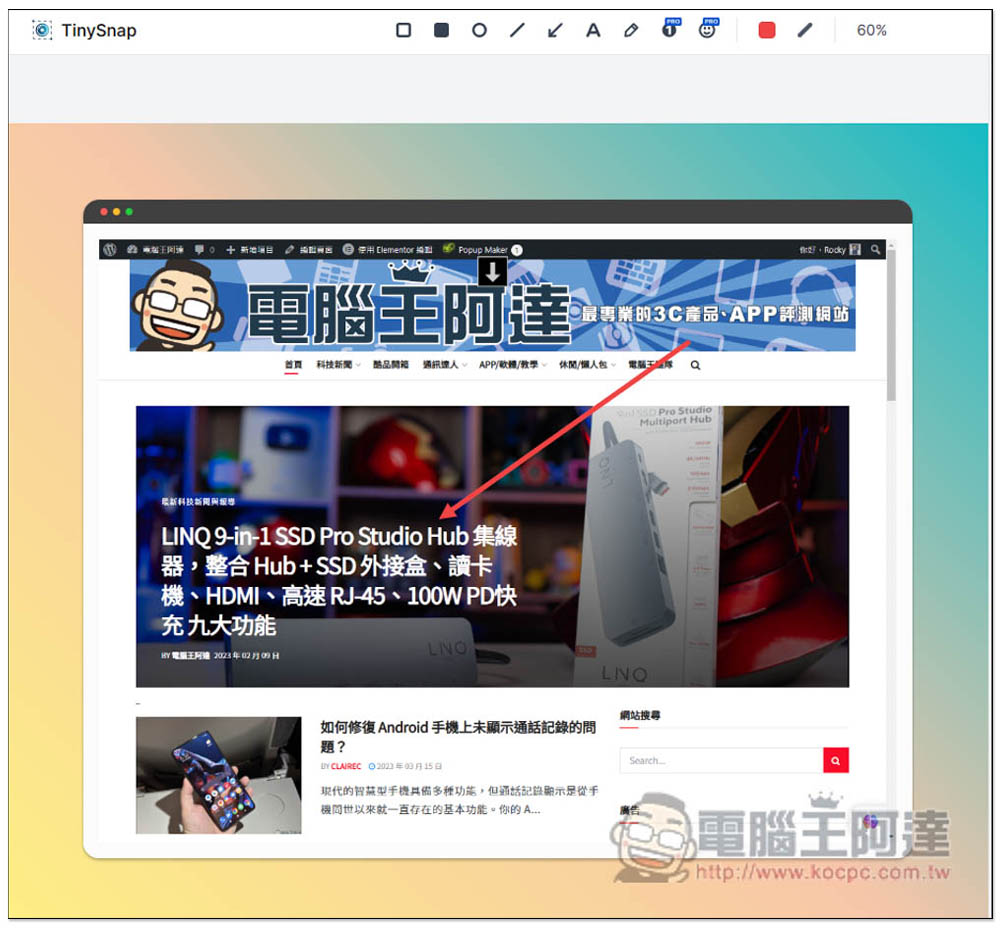Click the 首頁 navigation tab

293,365
